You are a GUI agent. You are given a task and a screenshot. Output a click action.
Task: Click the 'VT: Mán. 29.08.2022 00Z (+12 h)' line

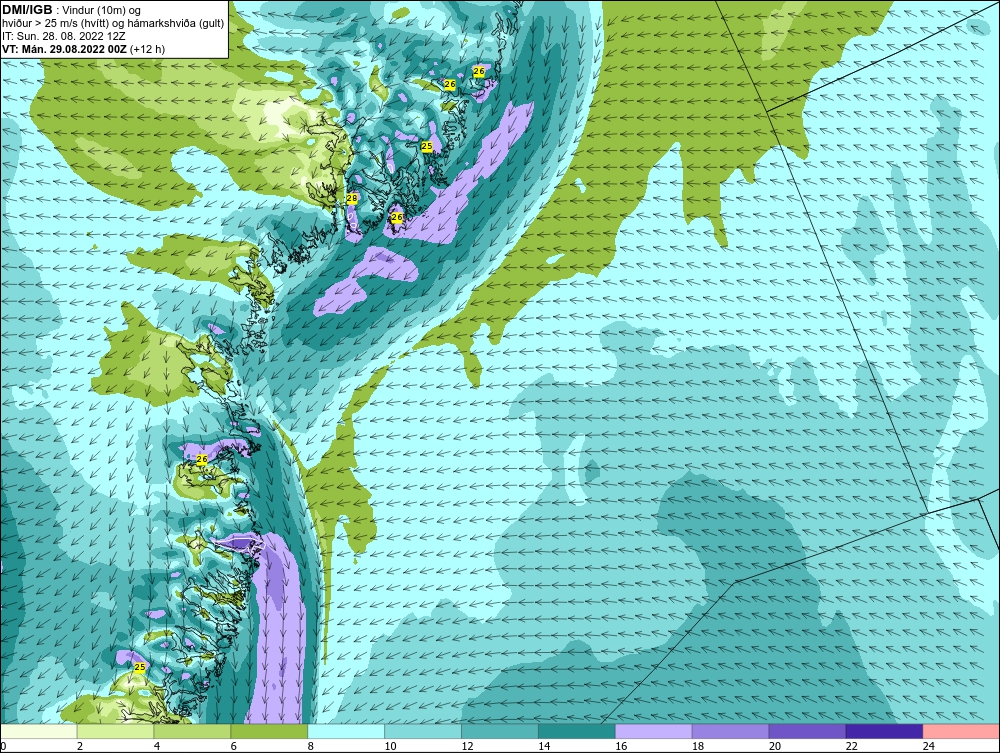84,49
